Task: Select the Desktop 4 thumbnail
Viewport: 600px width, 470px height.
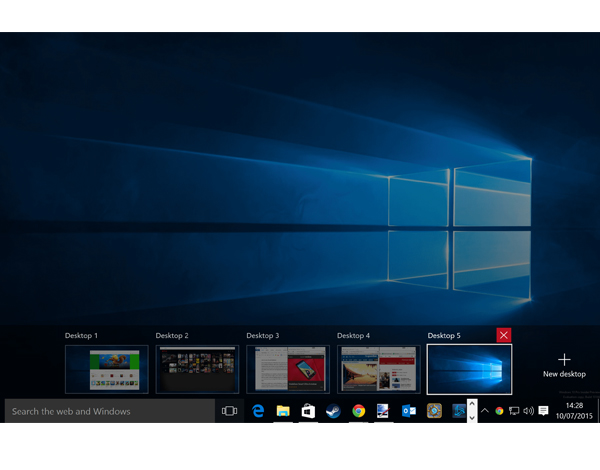Action: (x=378, y=369)
